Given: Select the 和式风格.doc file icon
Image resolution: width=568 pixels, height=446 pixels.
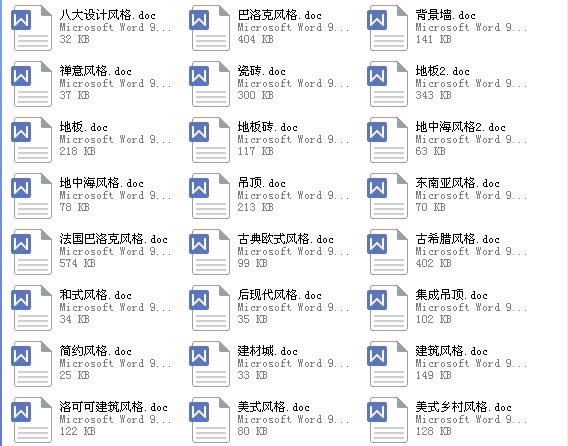Looking at the screenshot, I should point(32,308).
